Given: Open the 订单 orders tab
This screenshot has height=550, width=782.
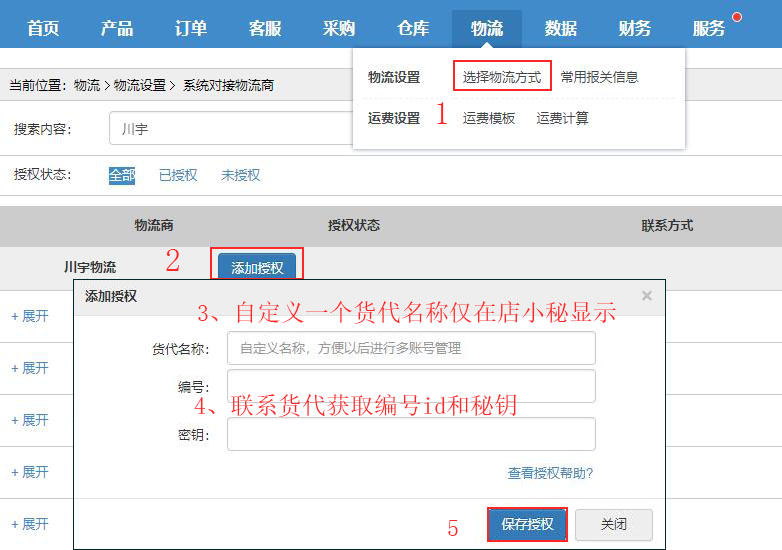Looking at the screenshot, I should [x=191, y=28].
